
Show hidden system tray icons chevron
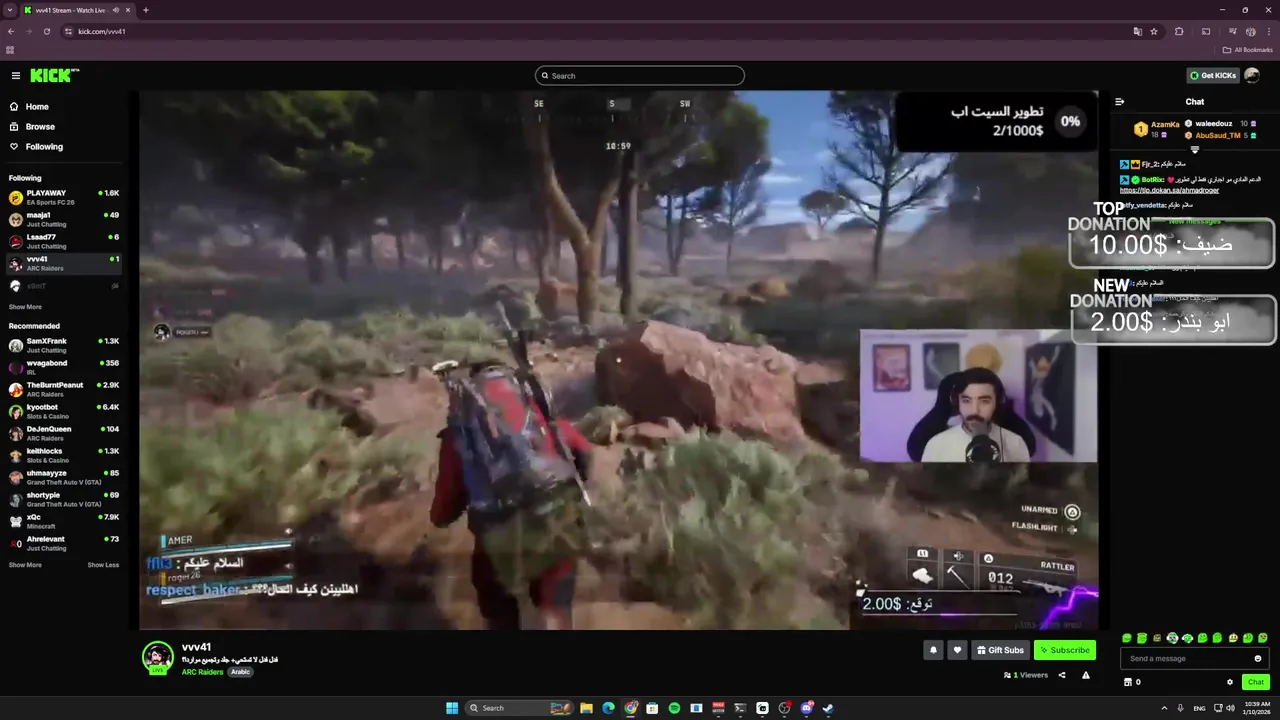(1164, 708)
